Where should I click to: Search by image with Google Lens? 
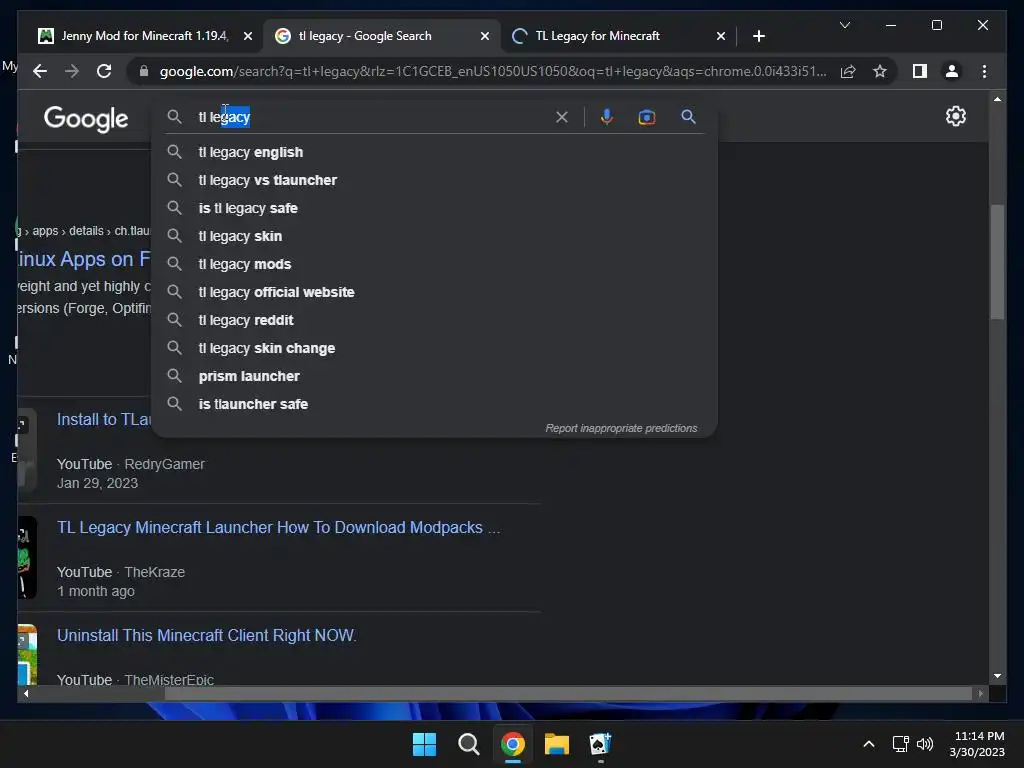tap(647, 117)
